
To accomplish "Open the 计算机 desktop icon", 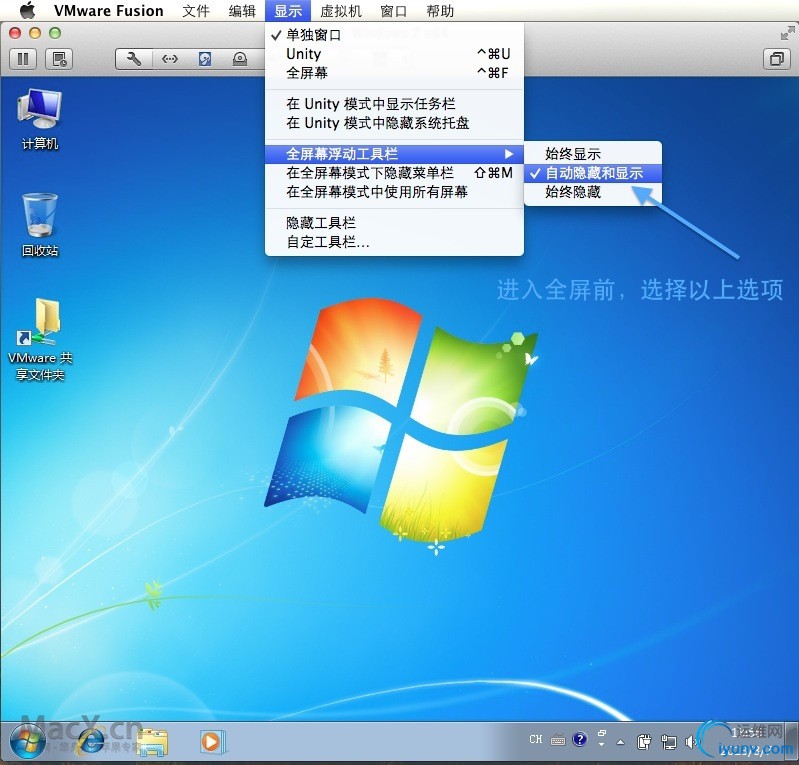I will (40, 119).
